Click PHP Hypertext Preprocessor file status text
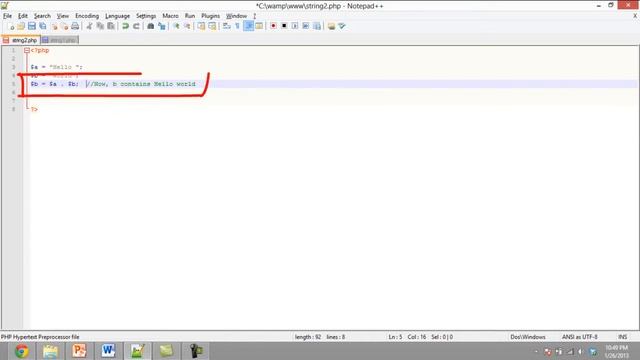 pyautogui.click(x=40, y=337)
